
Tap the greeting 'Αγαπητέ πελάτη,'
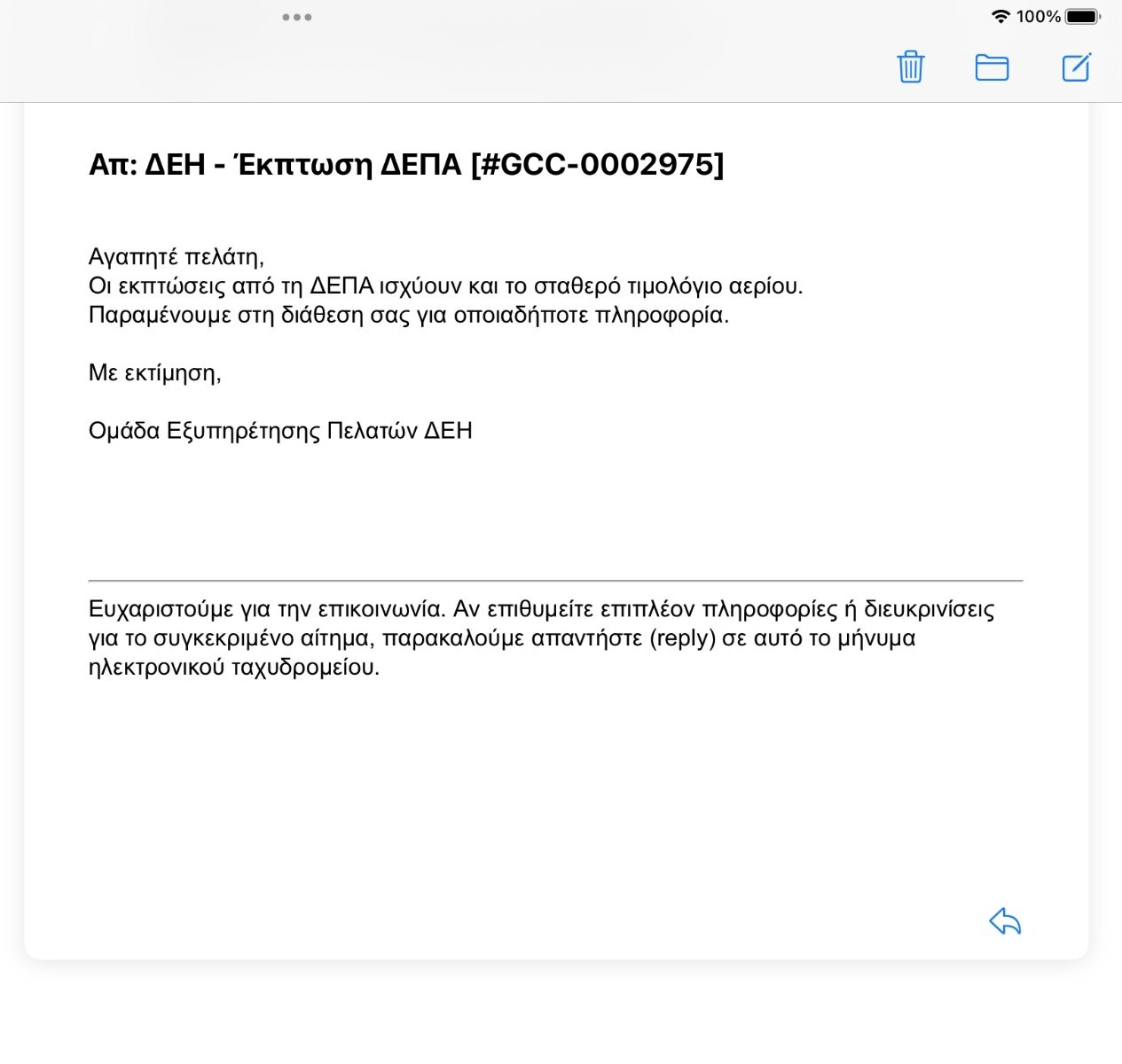point(177,257)
